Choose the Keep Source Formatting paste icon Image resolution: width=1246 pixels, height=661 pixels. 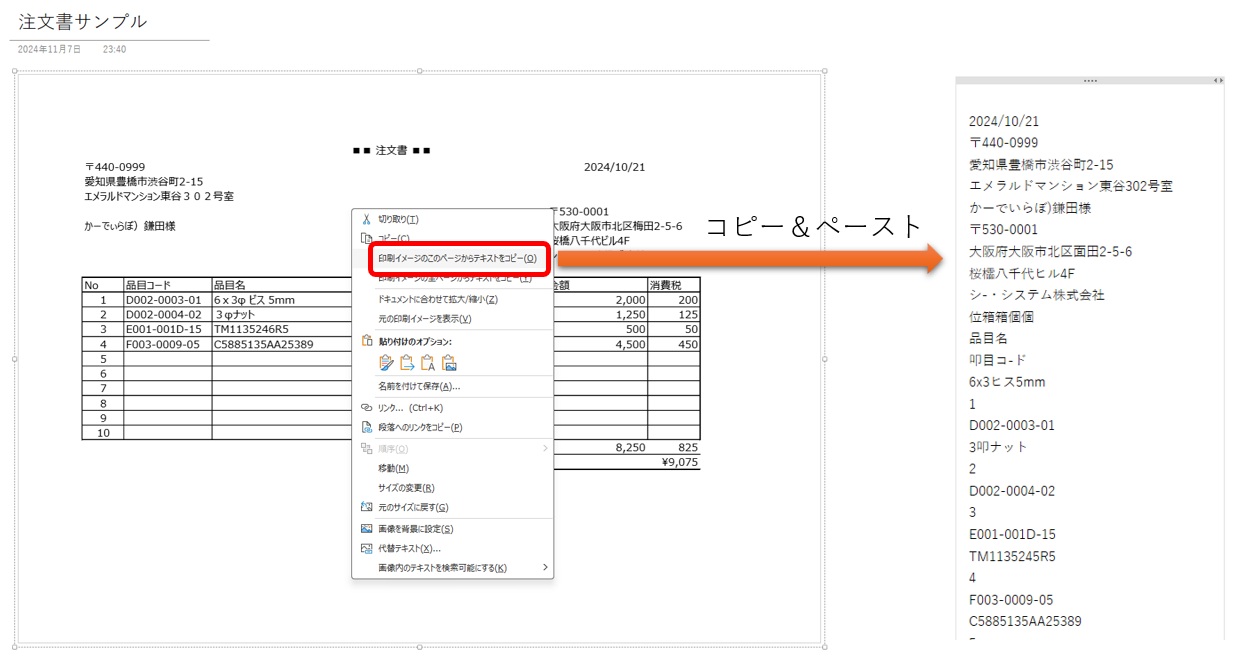[387, 363]
